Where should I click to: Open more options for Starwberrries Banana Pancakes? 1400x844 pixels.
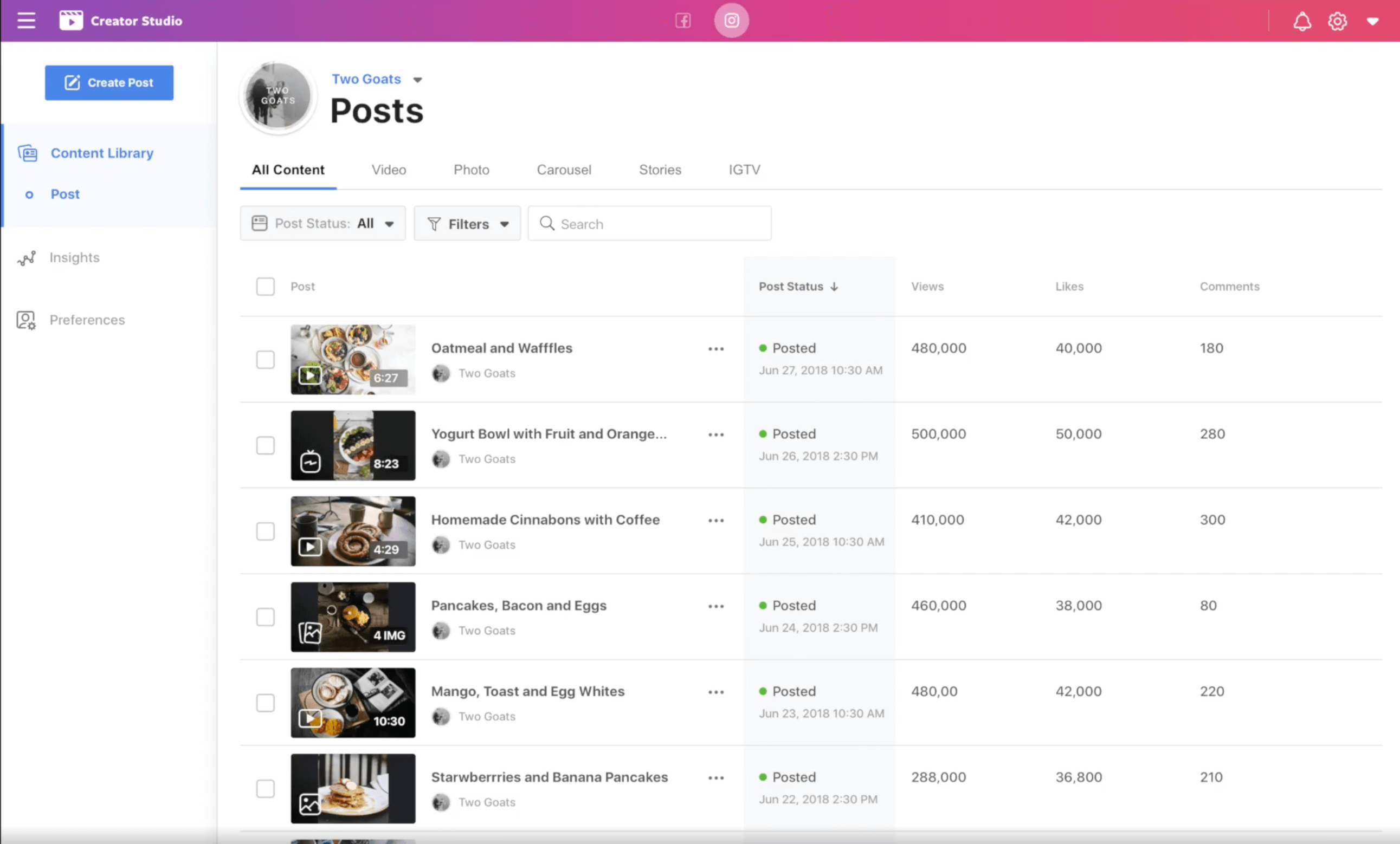(716, 777)
